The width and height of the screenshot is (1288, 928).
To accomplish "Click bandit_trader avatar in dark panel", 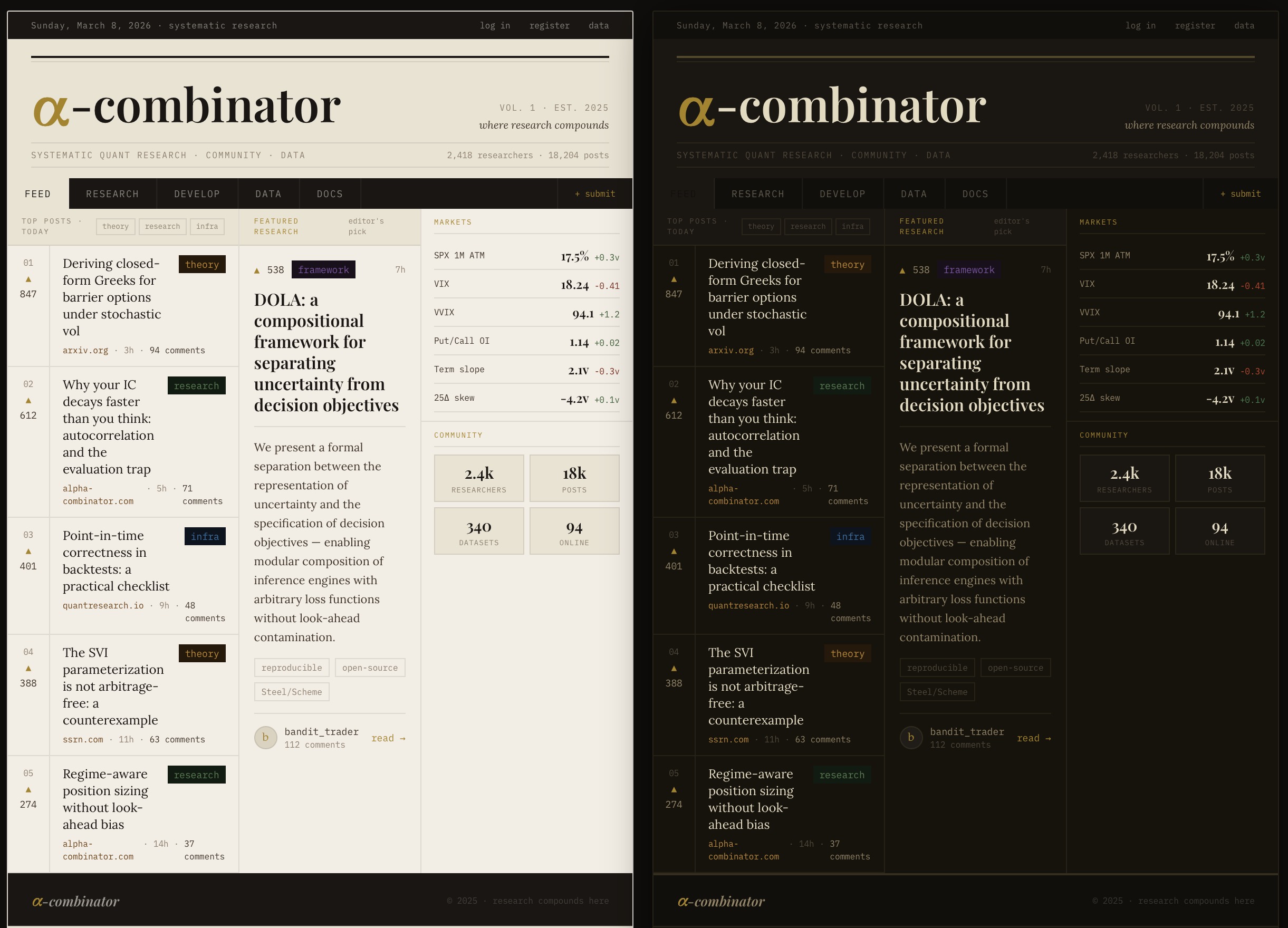I will coord(911,737).
